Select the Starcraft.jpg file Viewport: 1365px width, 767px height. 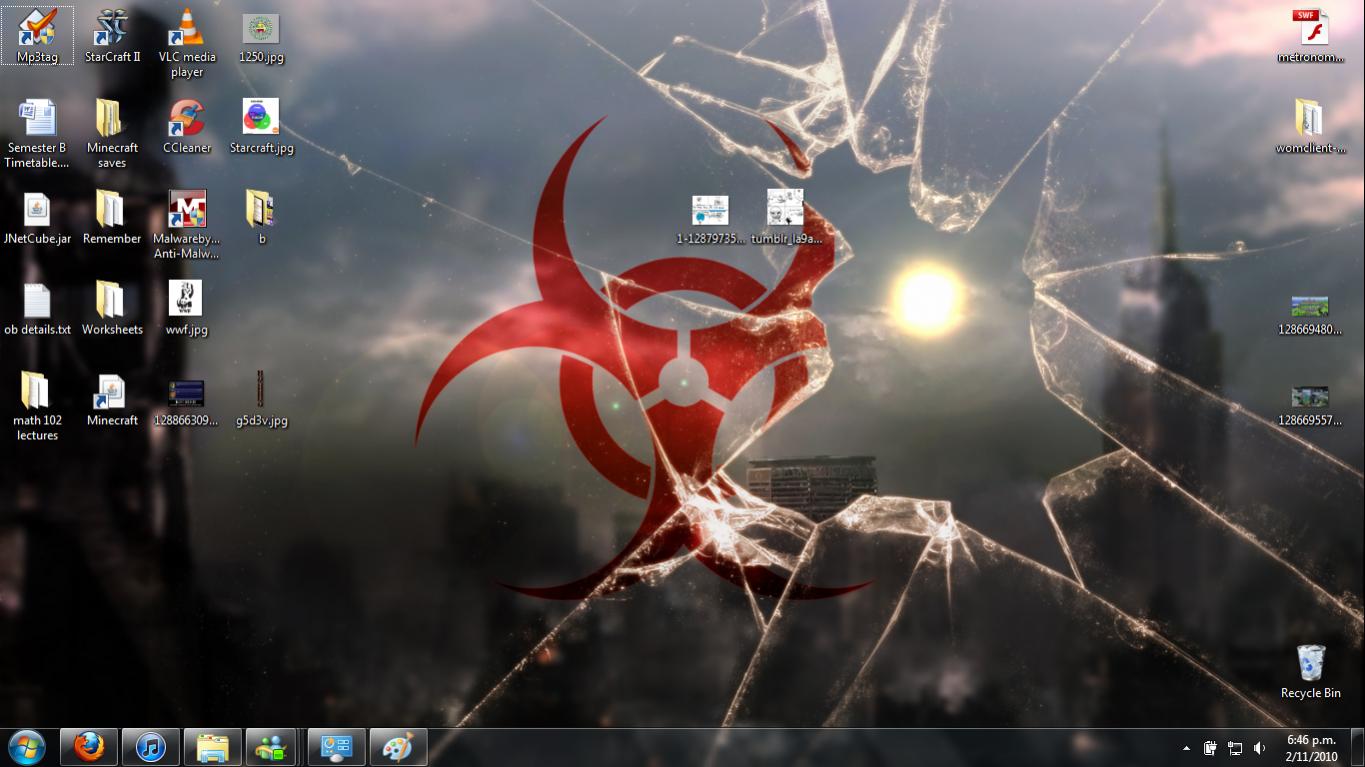click(x=261, y=127)
